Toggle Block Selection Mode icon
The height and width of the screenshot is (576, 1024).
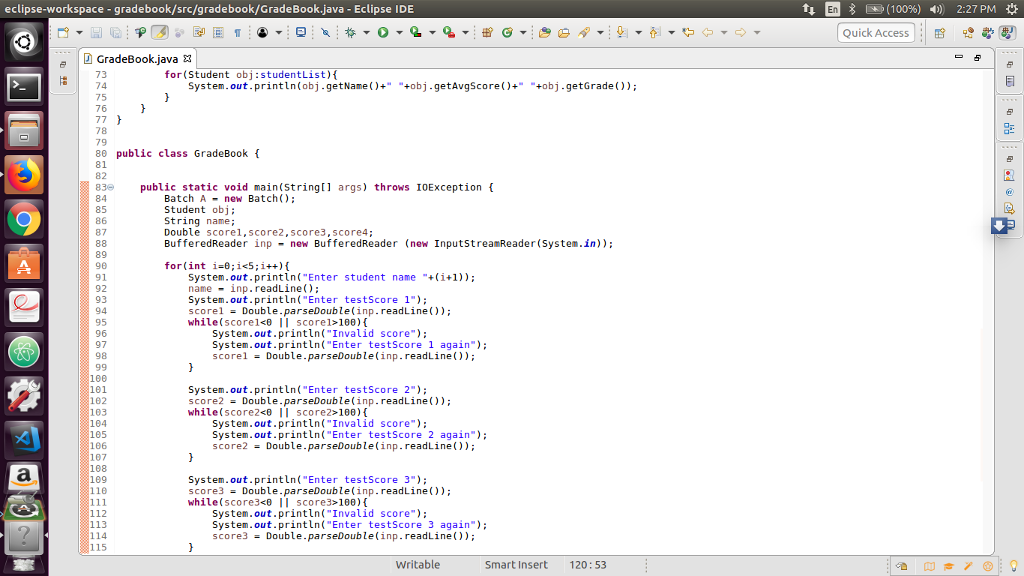pos(218,33)
